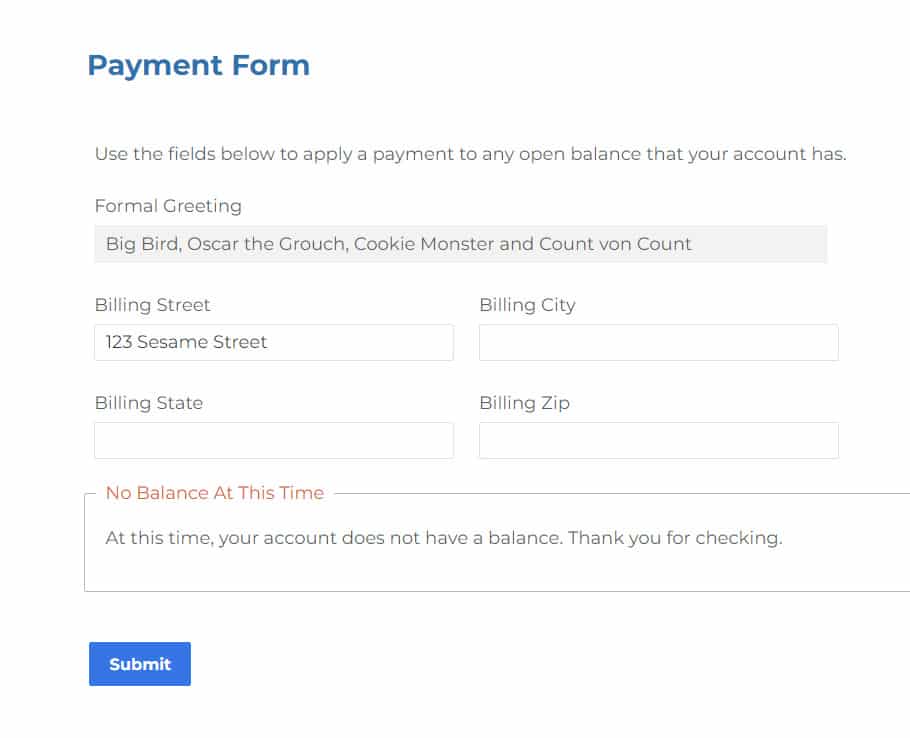The height and width of the screenshot is (738, 910).
Task: Click inside the Billing City input field
Action: pyautogui.click(x=658, y=342)
